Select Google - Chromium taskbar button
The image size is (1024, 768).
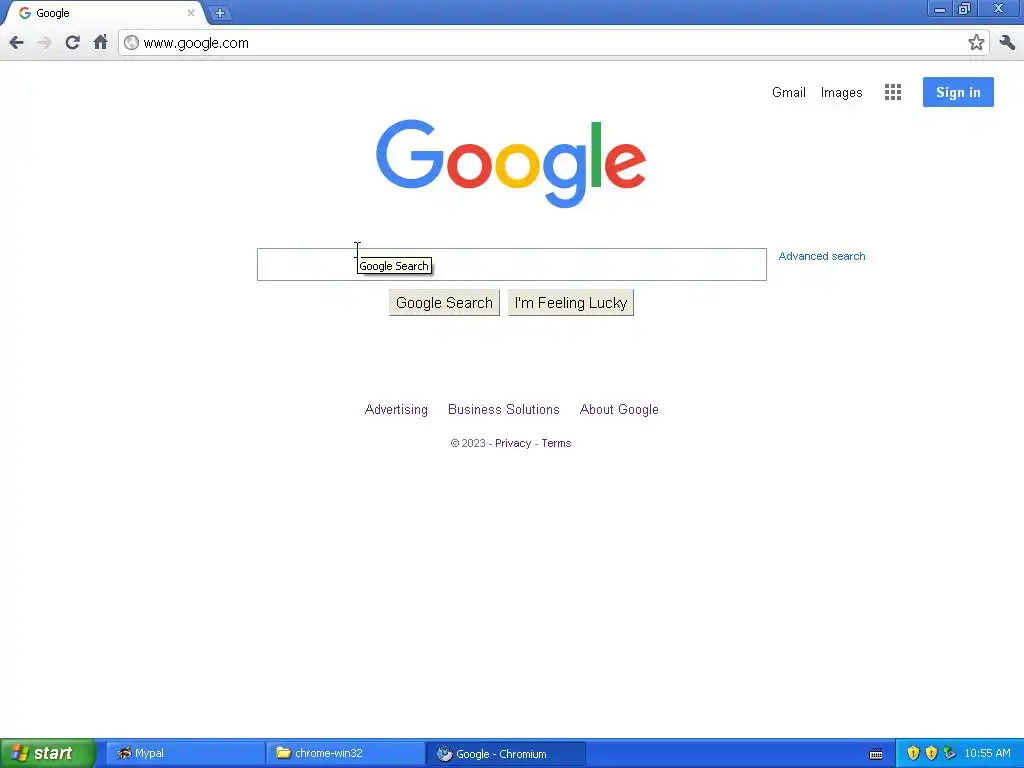point(505,754)
